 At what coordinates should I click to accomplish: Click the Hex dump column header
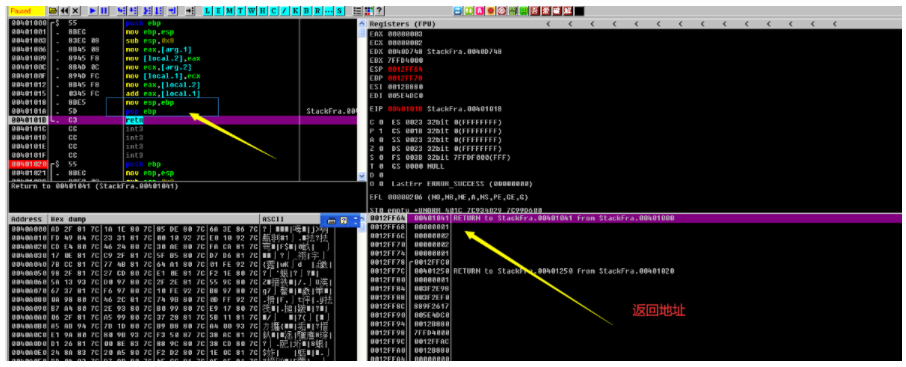pyautogui.click(x=69, y=220)
